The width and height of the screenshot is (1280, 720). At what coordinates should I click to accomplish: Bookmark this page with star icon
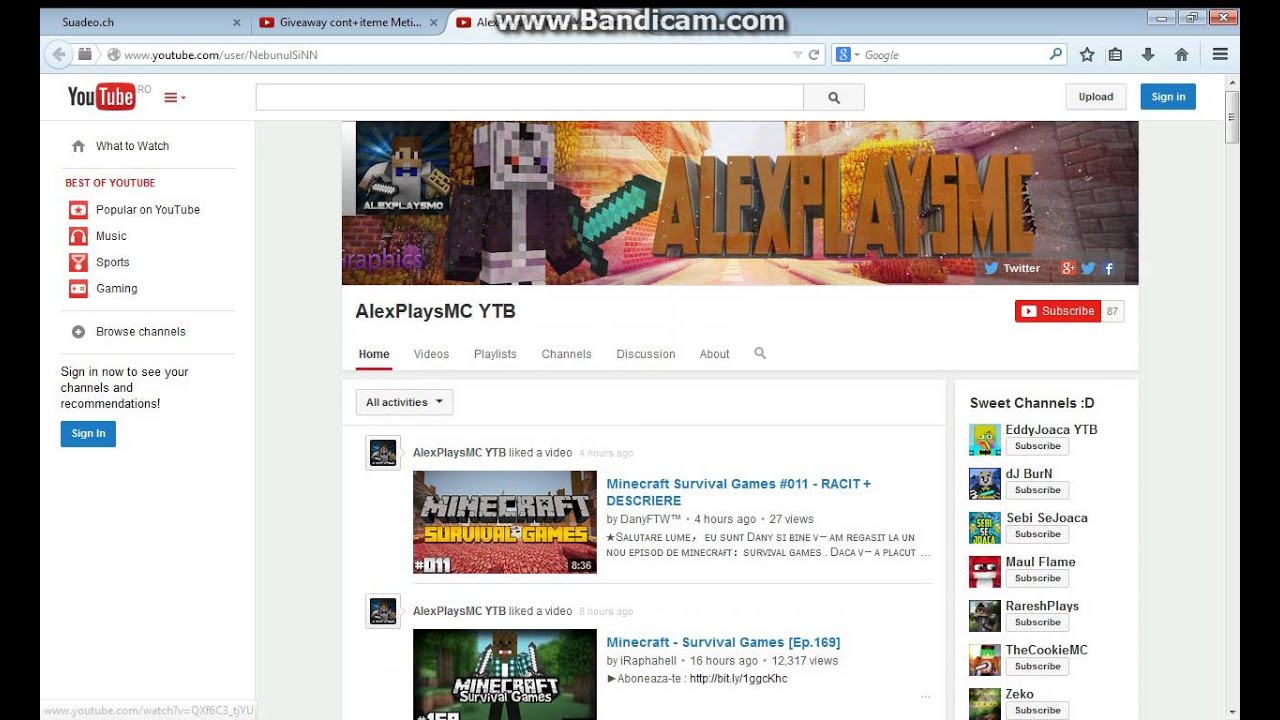pos(1087,55)
